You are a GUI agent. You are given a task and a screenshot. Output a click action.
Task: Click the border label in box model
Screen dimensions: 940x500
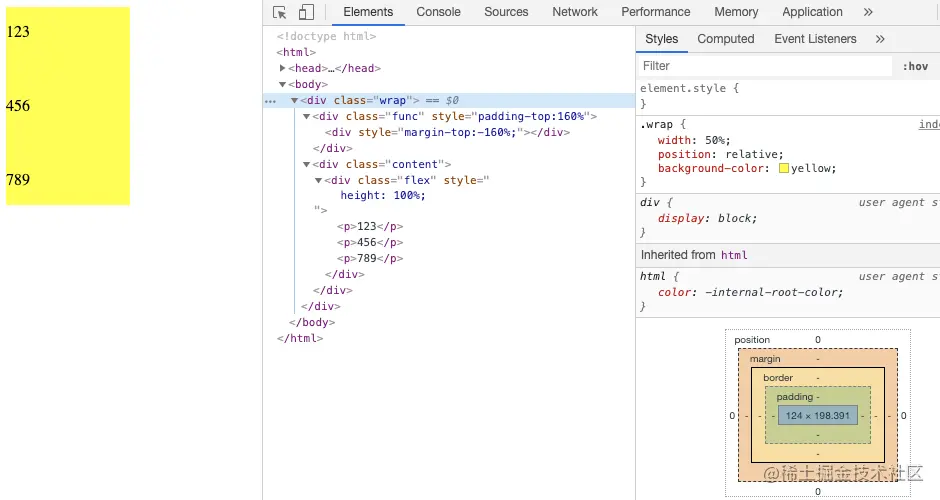click(778, 378)
